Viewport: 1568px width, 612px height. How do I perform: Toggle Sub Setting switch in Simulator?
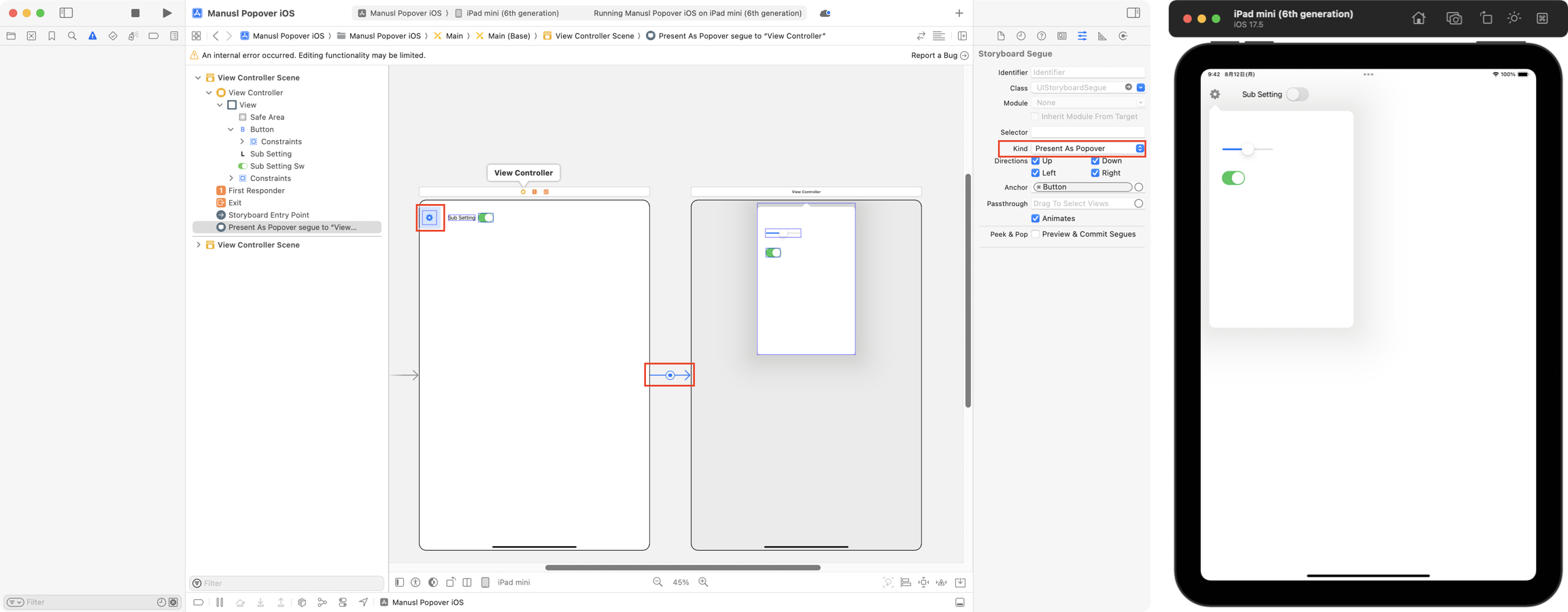[x=1297, y=95]
